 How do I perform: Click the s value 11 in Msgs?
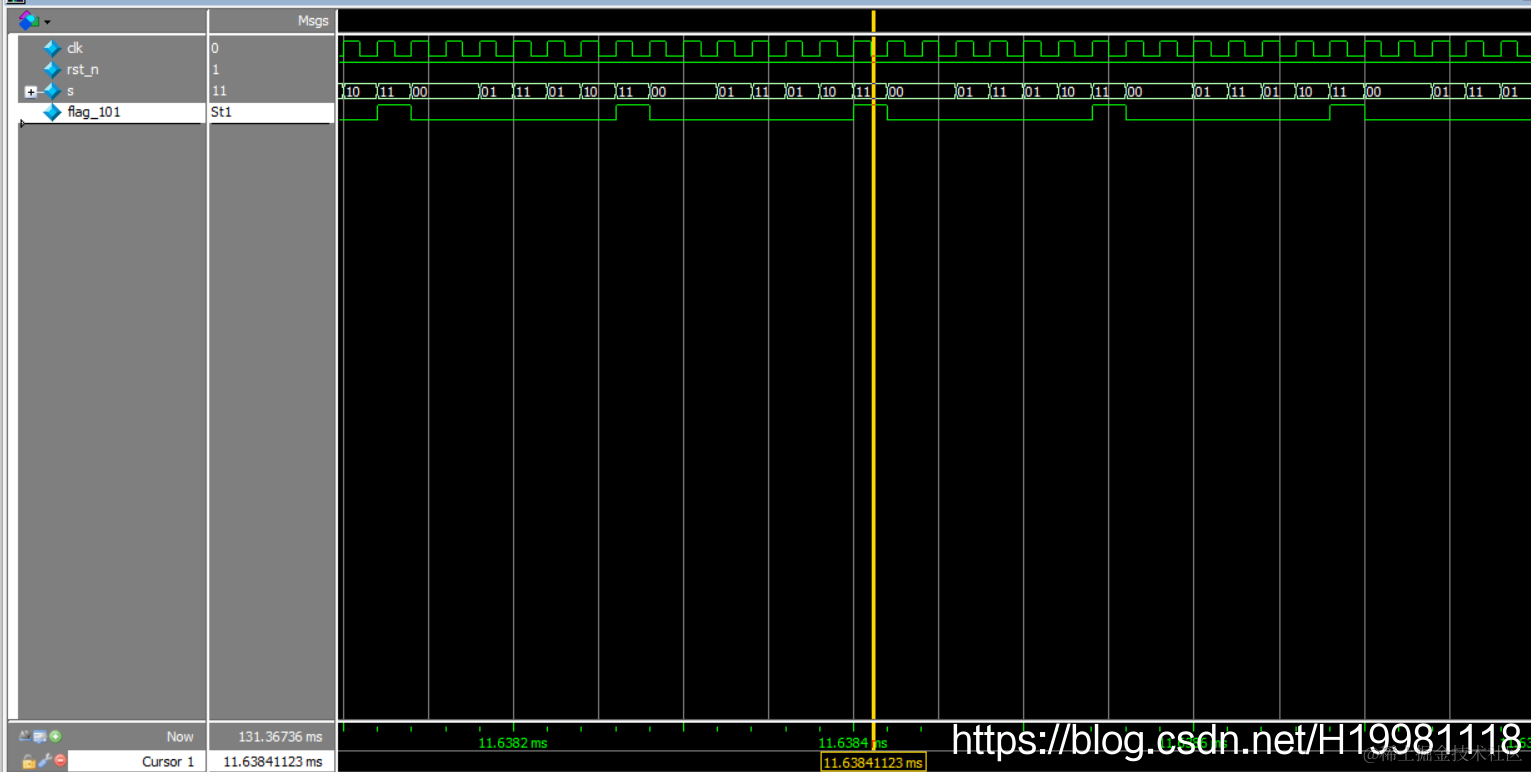pyautogui.click(x=219, y=91)
